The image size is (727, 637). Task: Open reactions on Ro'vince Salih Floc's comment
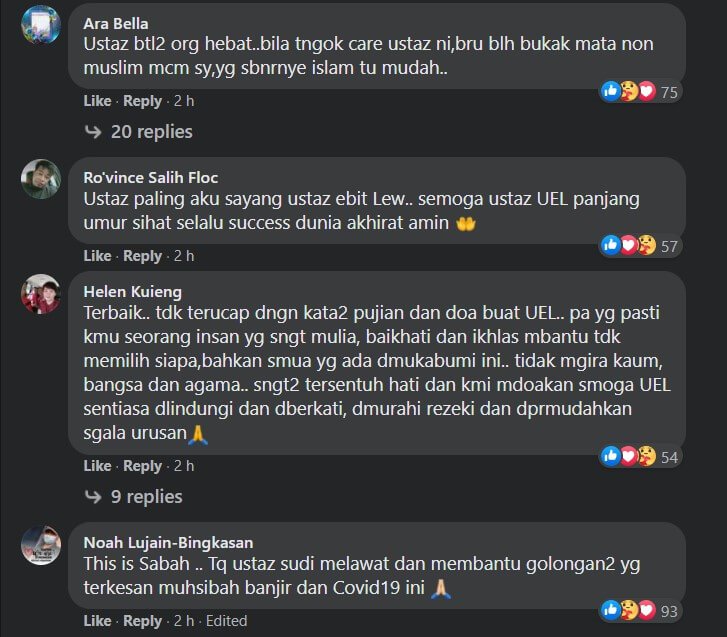(x=640, y=246)
